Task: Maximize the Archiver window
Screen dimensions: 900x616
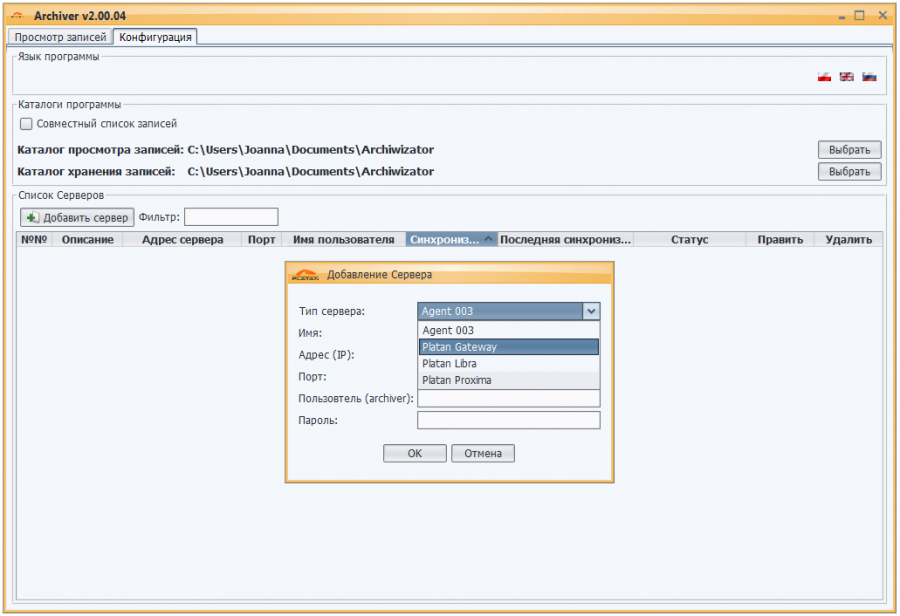Action: pos(859,16)
